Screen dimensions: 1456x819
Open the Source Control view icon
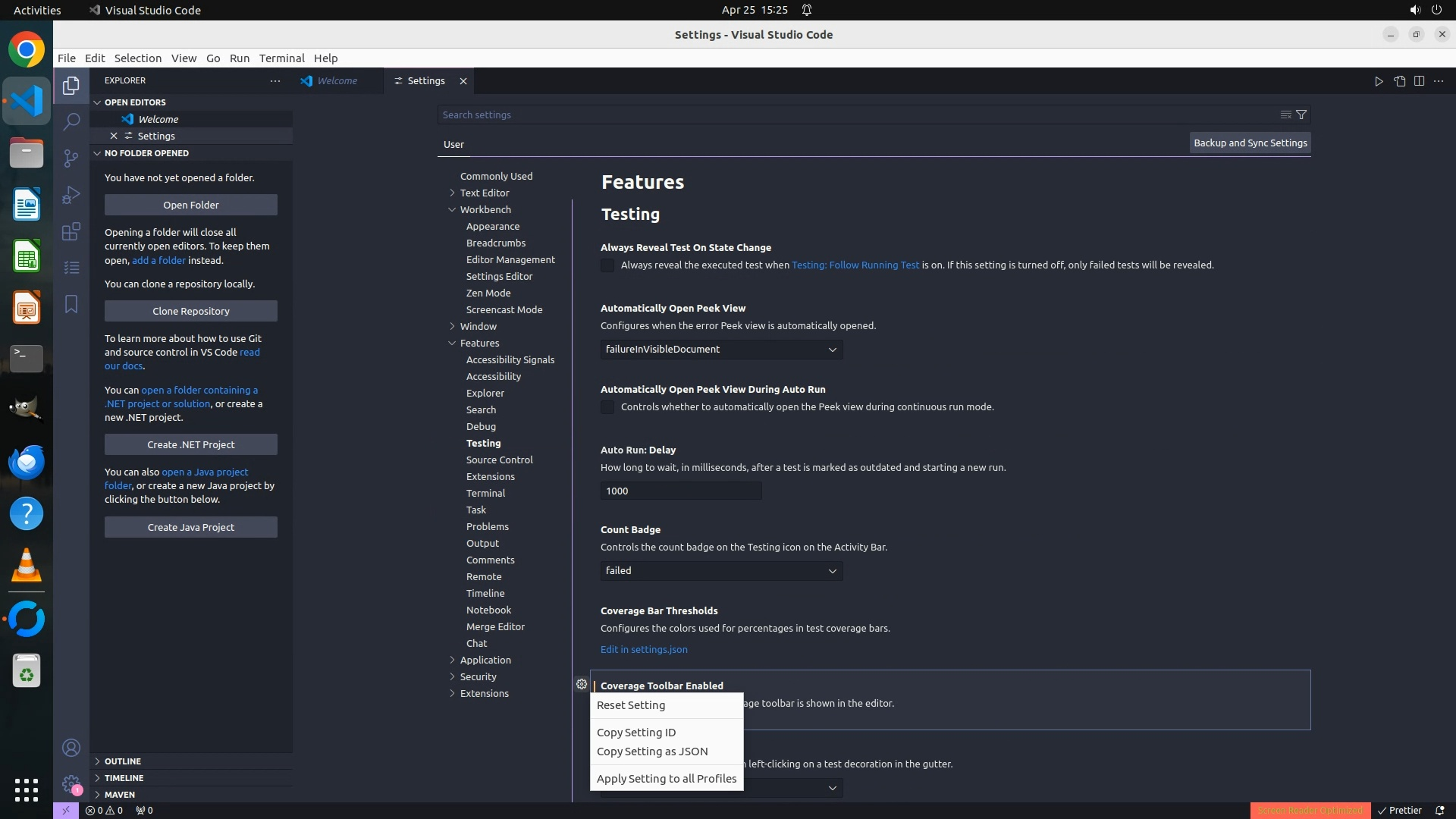(x=71, y=158)
